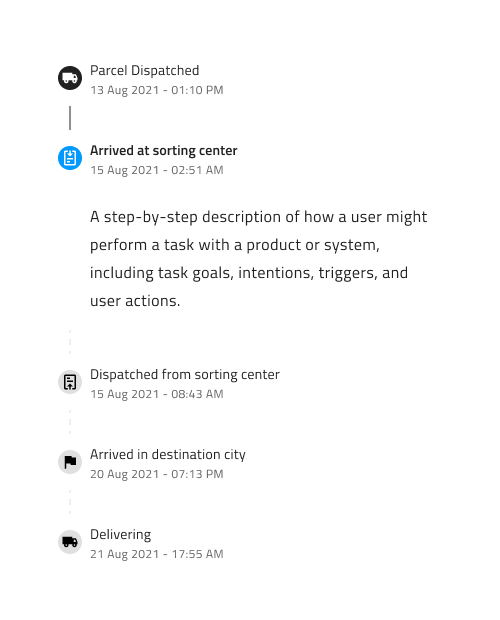Click the 20 Aug 2021 - 07:13 PM timestamp

pos(157,474)
